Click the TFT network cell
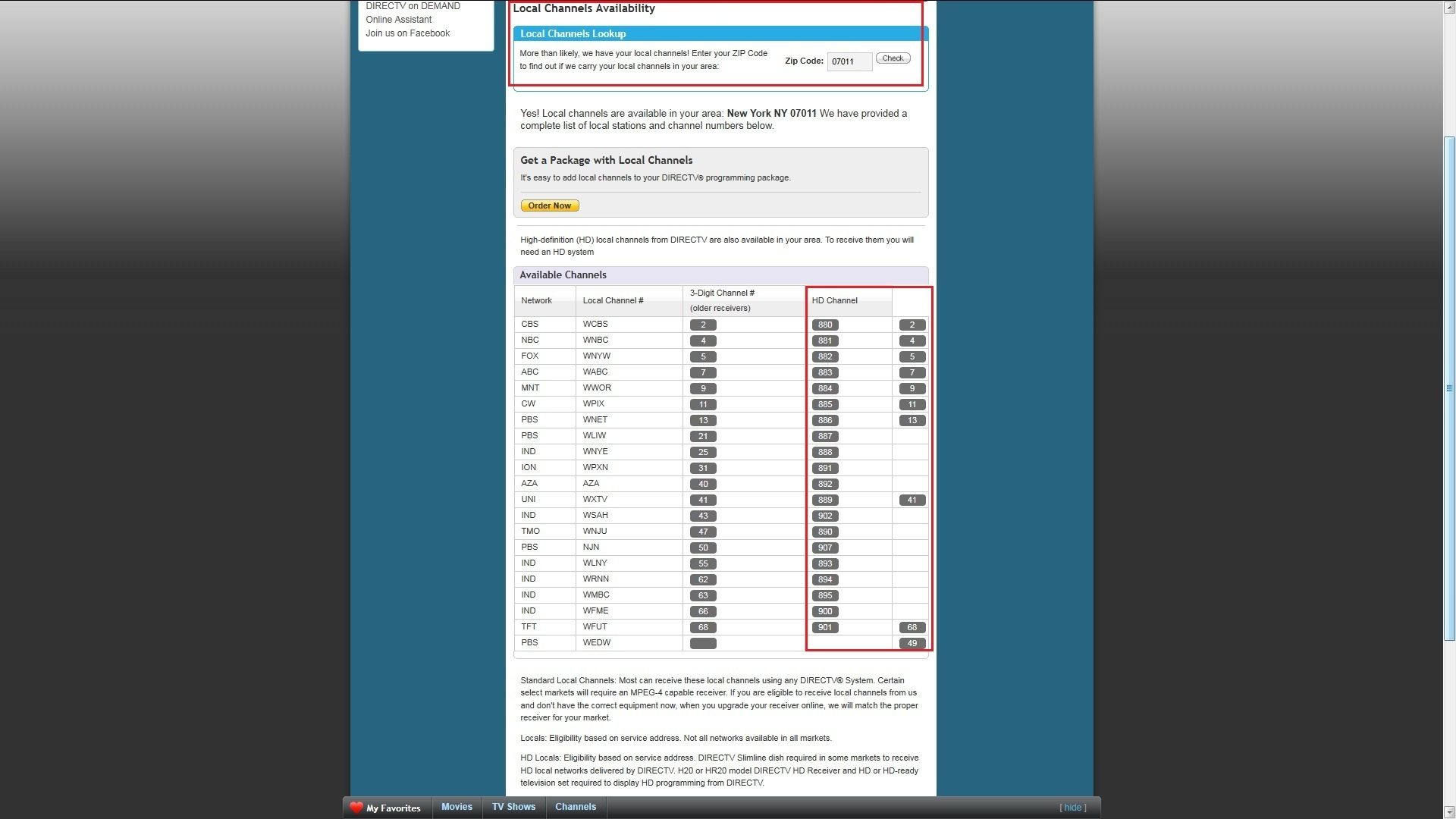Screen dimensions: 1456x819 (545, 627)
